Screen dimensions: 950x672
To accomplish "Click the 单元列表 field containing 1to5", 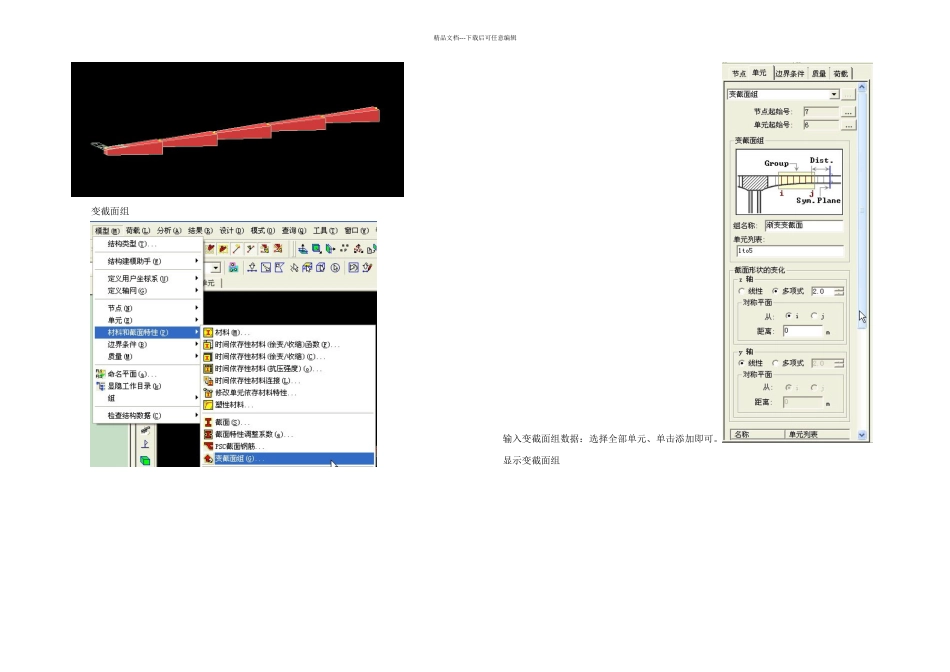I will point(789,251).
